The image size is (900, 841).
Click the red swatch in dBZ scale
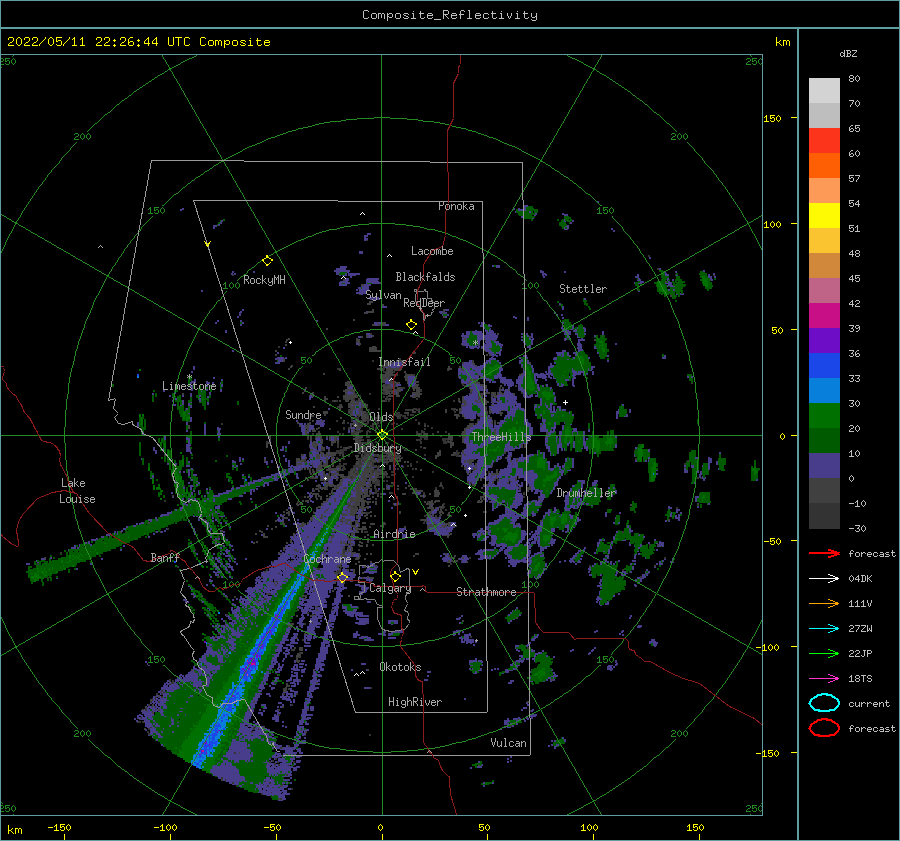pos(824,141)
